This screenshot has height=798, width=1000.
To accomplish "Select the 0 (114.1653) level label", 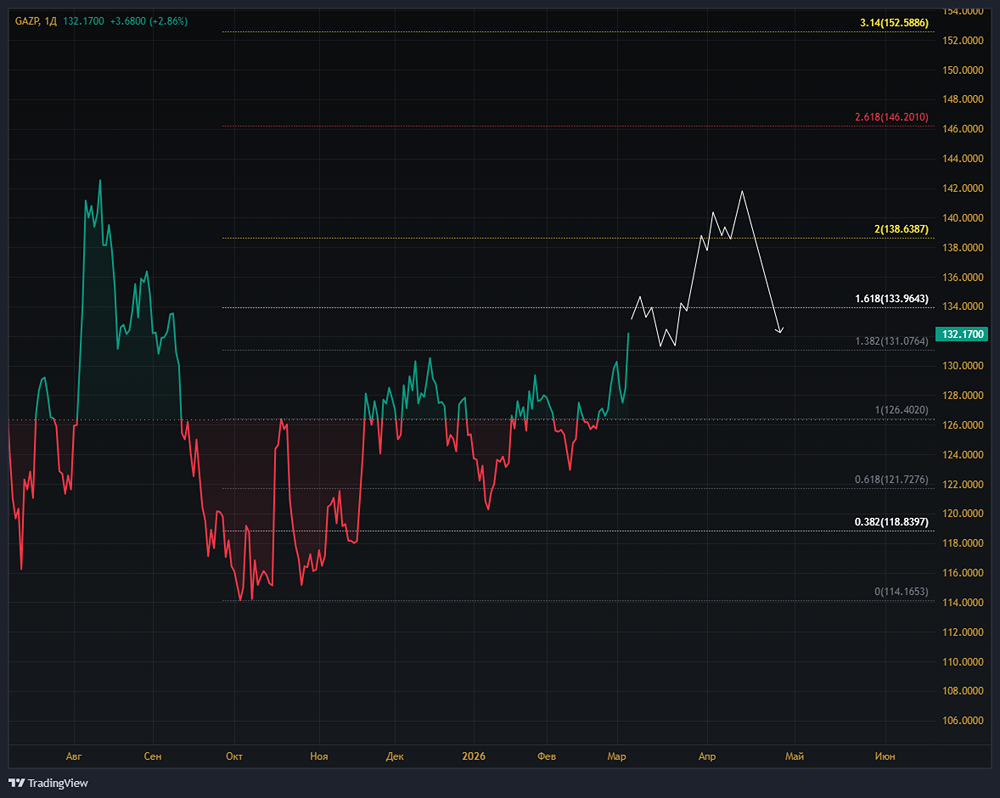I will (x=901, y=592).
